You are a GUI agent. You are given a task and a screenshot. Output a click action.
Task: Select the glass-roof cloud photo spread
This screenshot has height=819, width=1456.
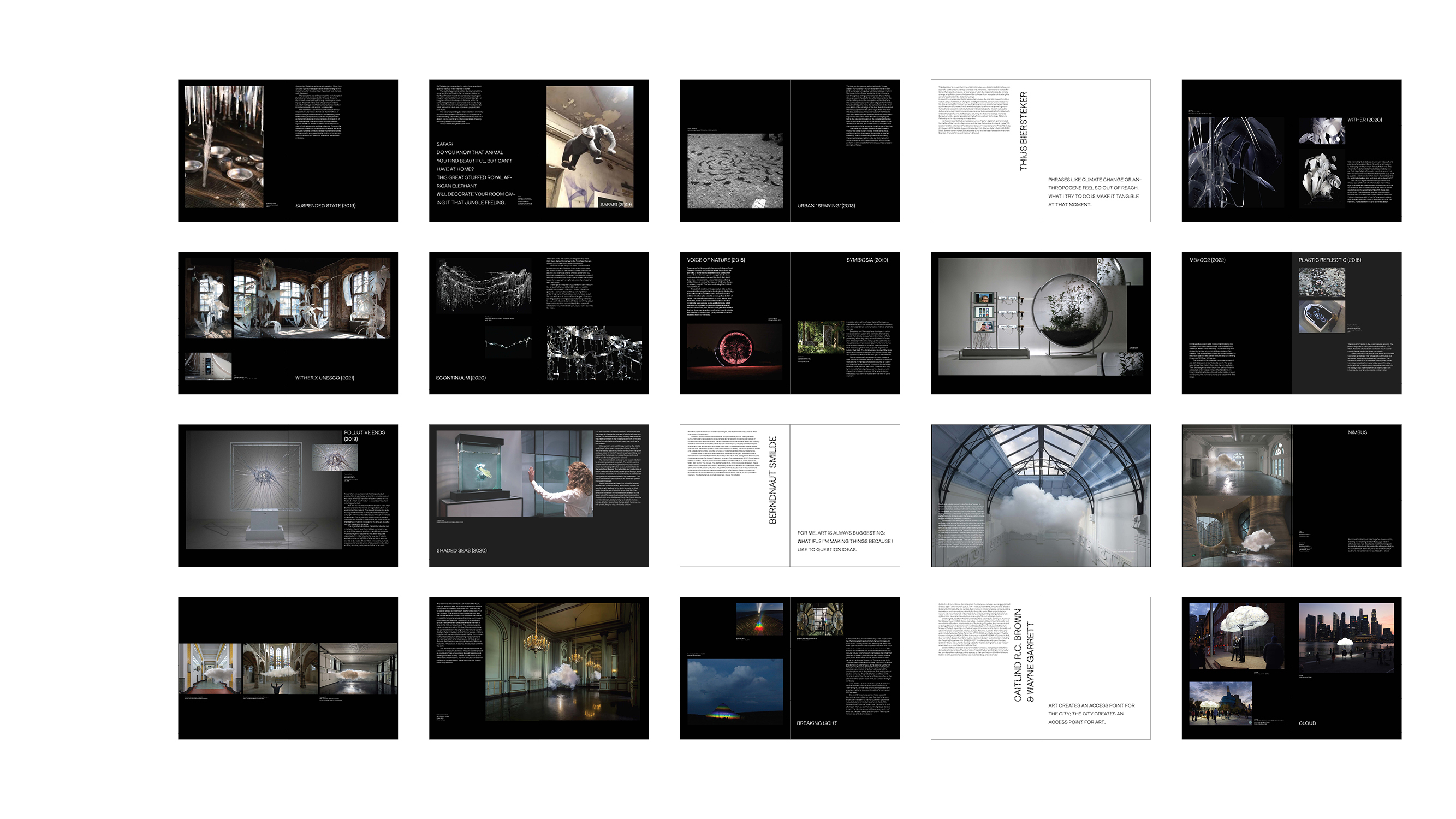click(1041, 495)
